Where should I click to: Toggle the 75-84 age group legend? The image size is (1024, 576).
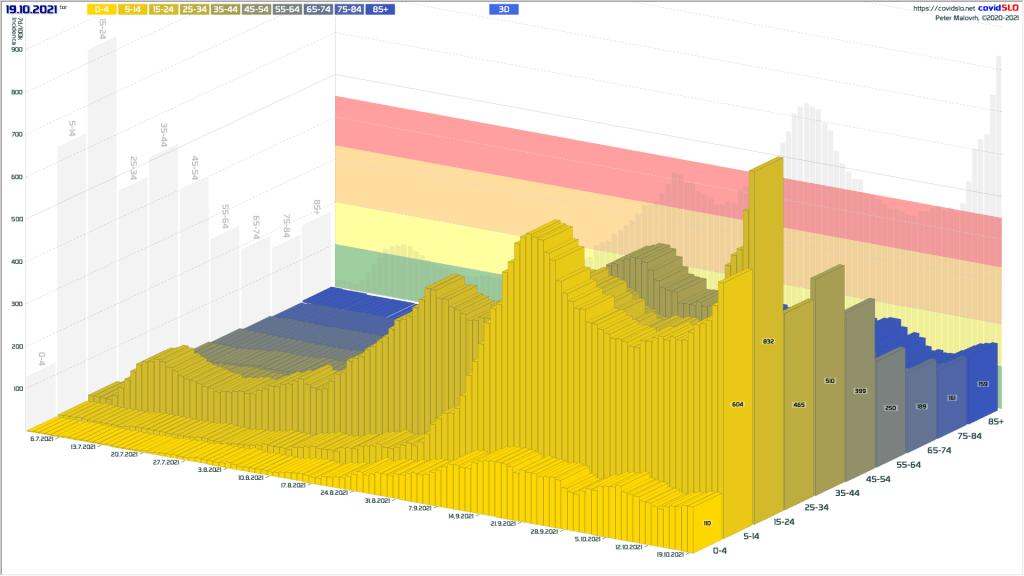[x=349, y=9]
